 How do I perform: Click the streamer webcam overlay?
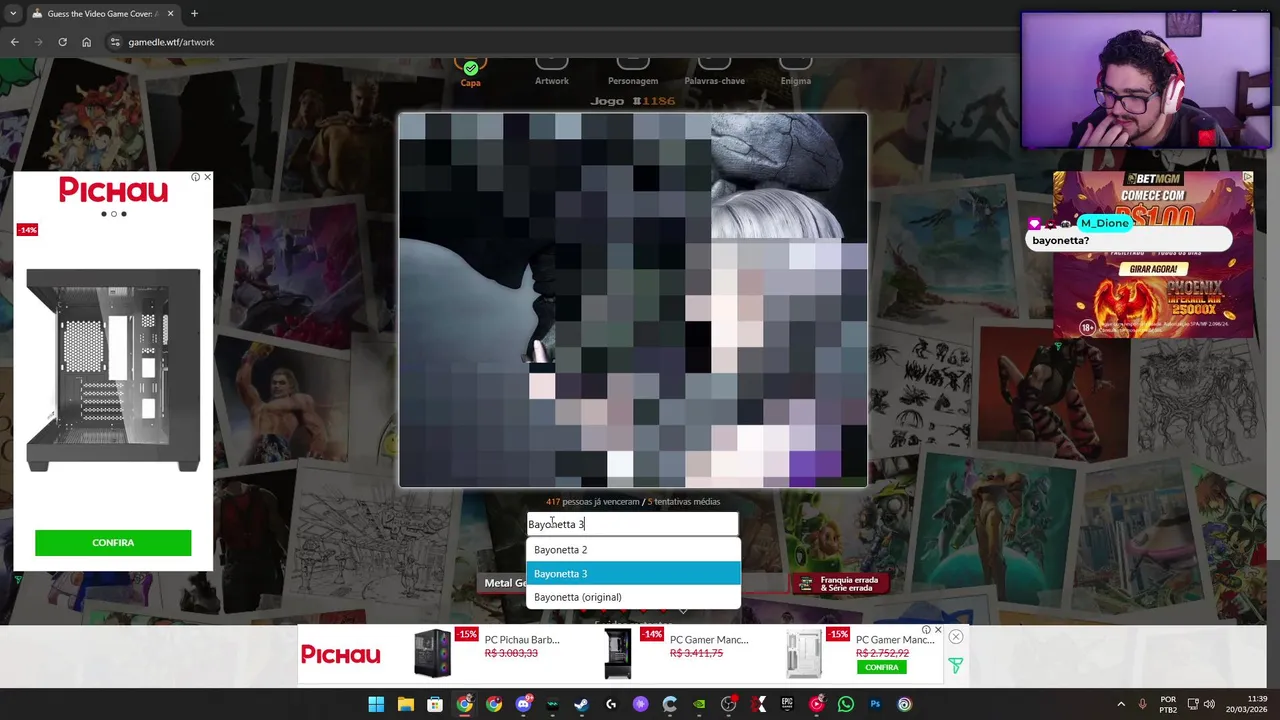point(1146,80)
